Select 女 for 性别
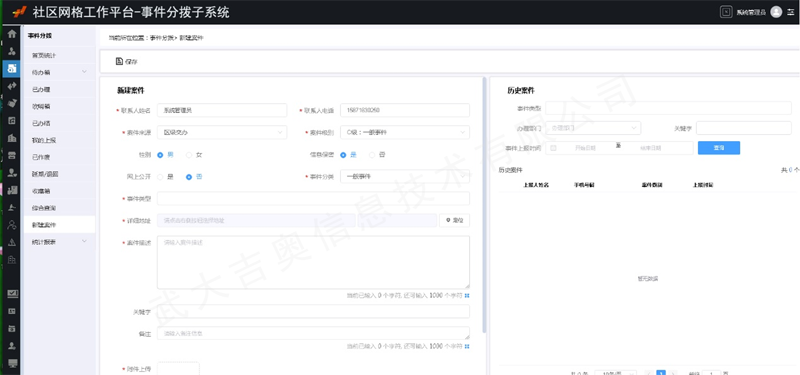The image size is (800, 375). [189, 155]
